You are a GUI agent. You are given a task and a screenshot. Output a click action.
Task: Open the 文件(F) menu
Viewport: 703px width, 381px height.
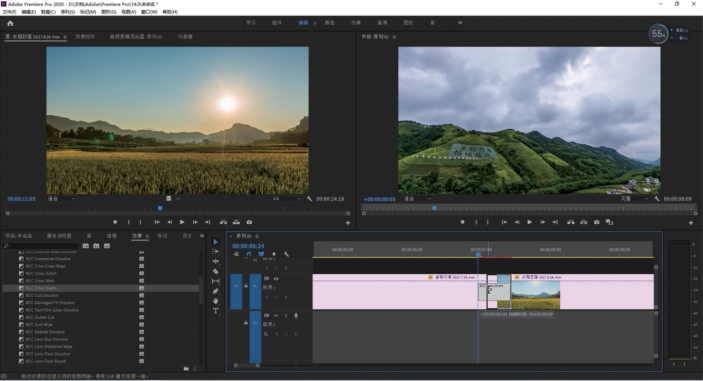coord(9,12)
